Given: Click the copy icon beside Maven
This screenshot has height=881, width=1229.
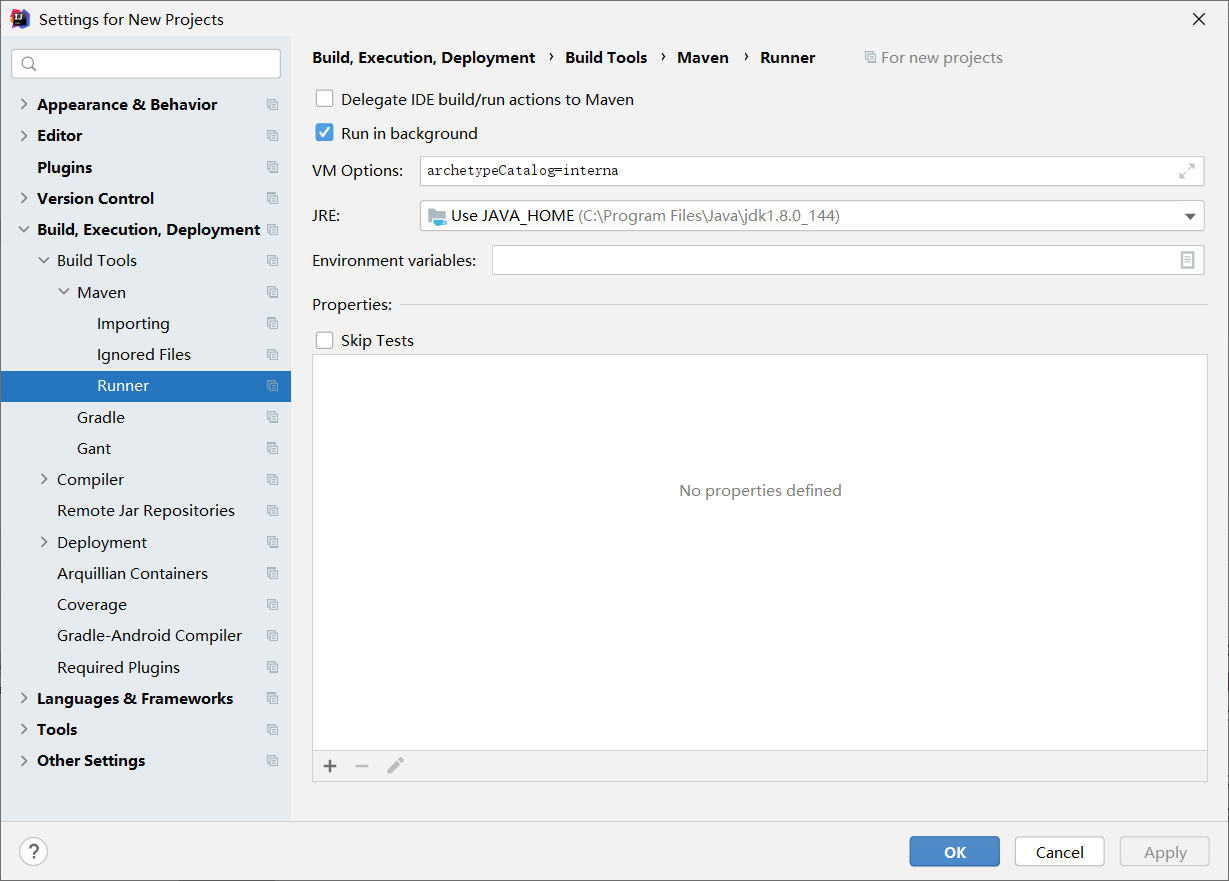Looking at the screenshot, I should point(272,292).
